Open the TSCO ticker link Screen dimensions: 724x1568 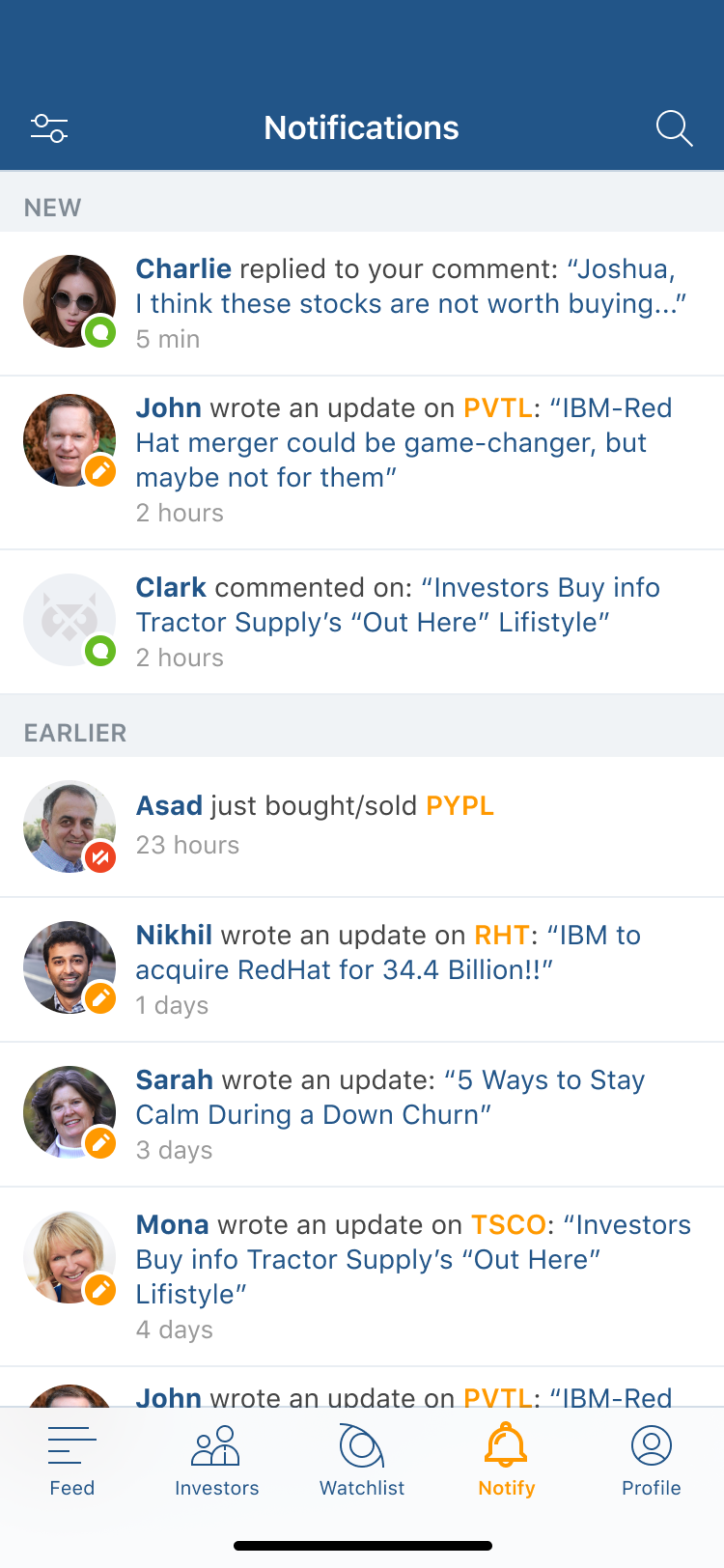[509, 1225]
